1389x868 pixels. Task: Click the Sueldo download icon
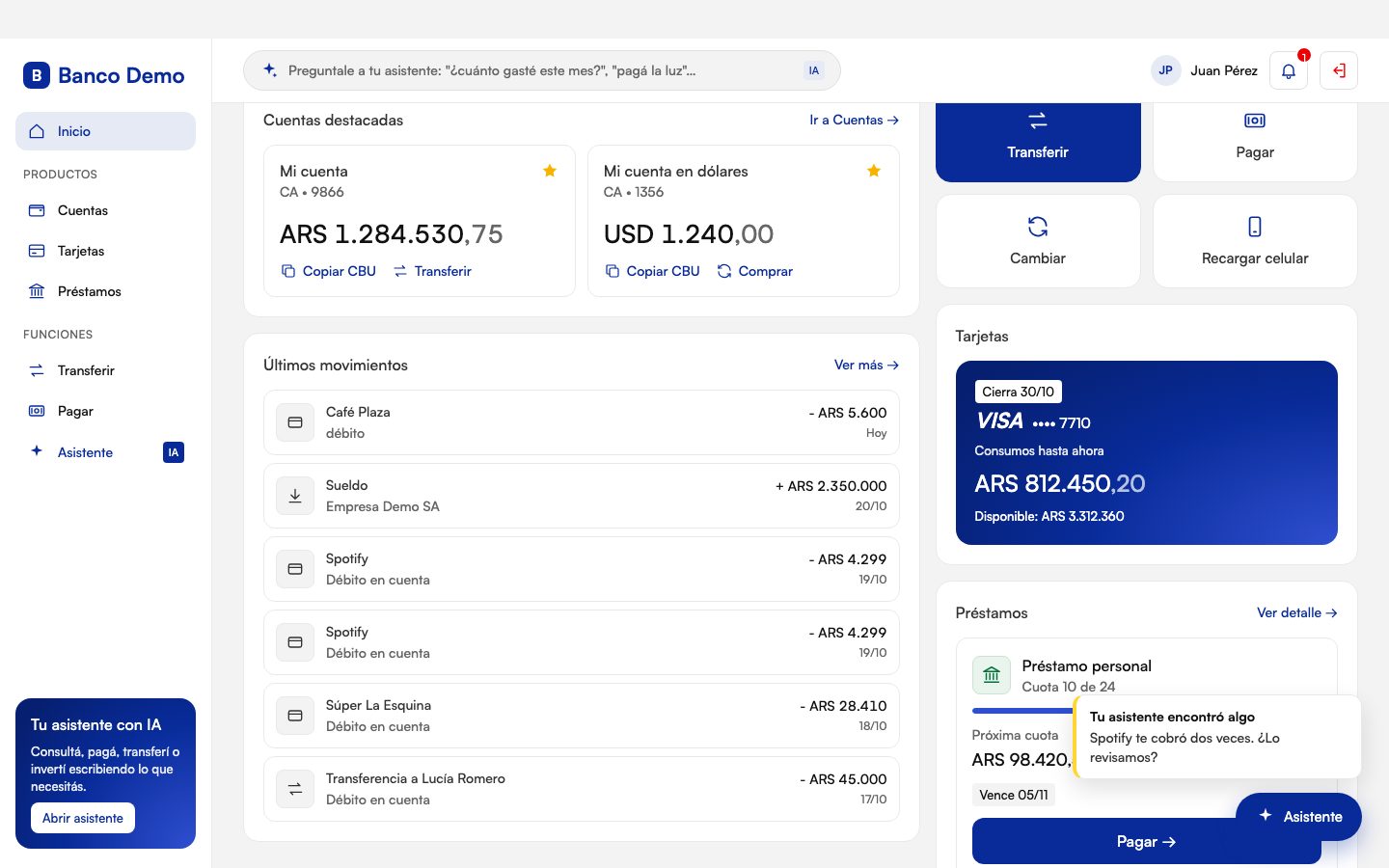295,496
